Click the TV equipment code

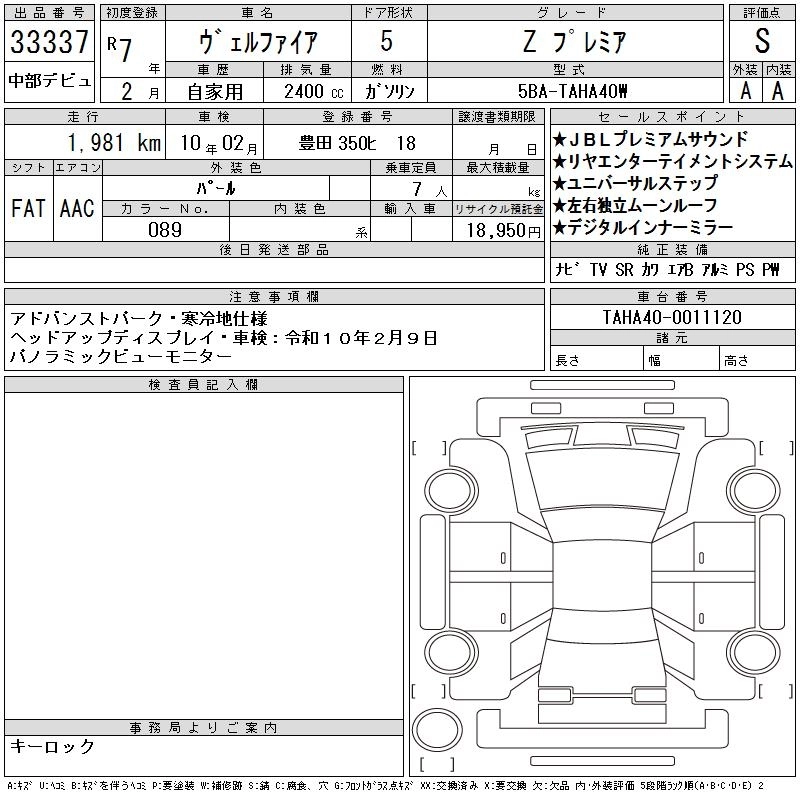click(598, 269)
